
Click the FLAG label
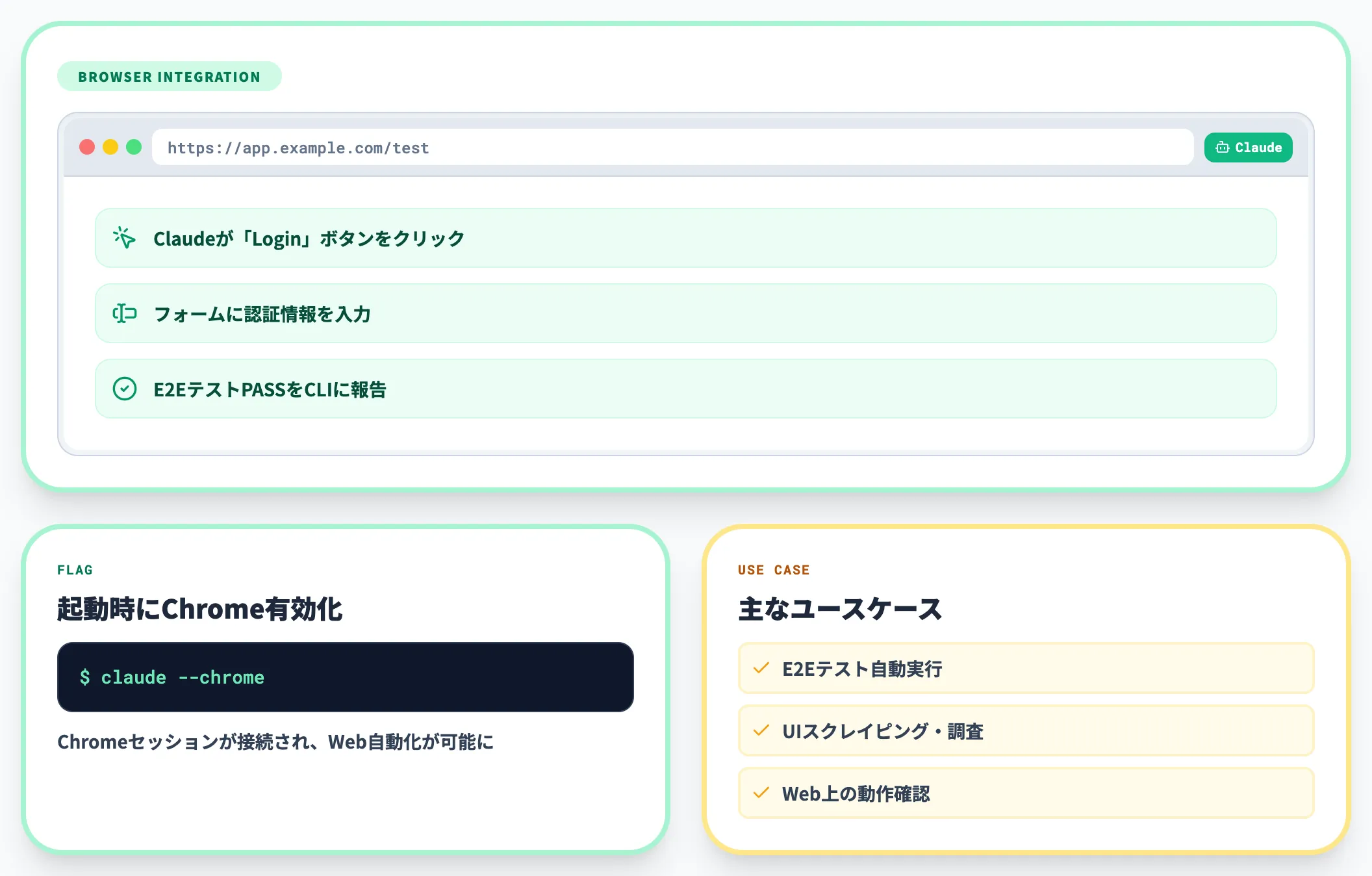tap(75, 570)
